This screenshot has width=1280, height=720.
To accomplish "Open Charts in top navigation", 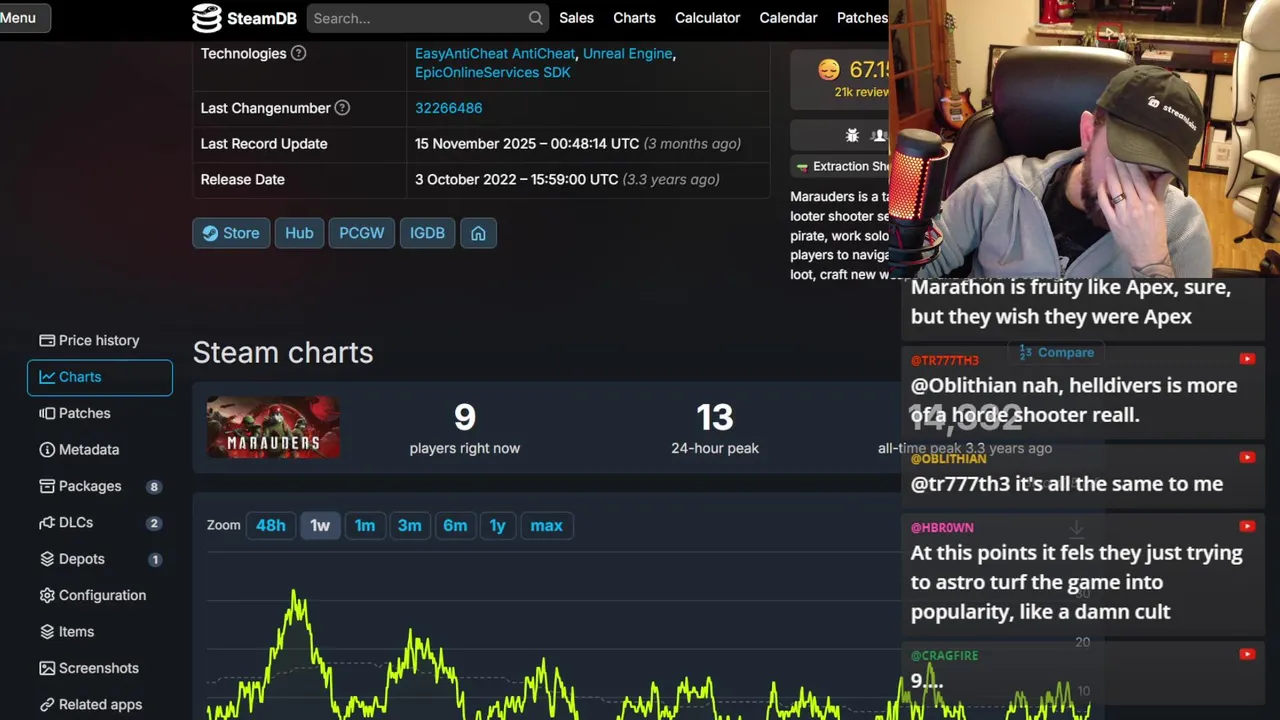I will pos(634,18).
